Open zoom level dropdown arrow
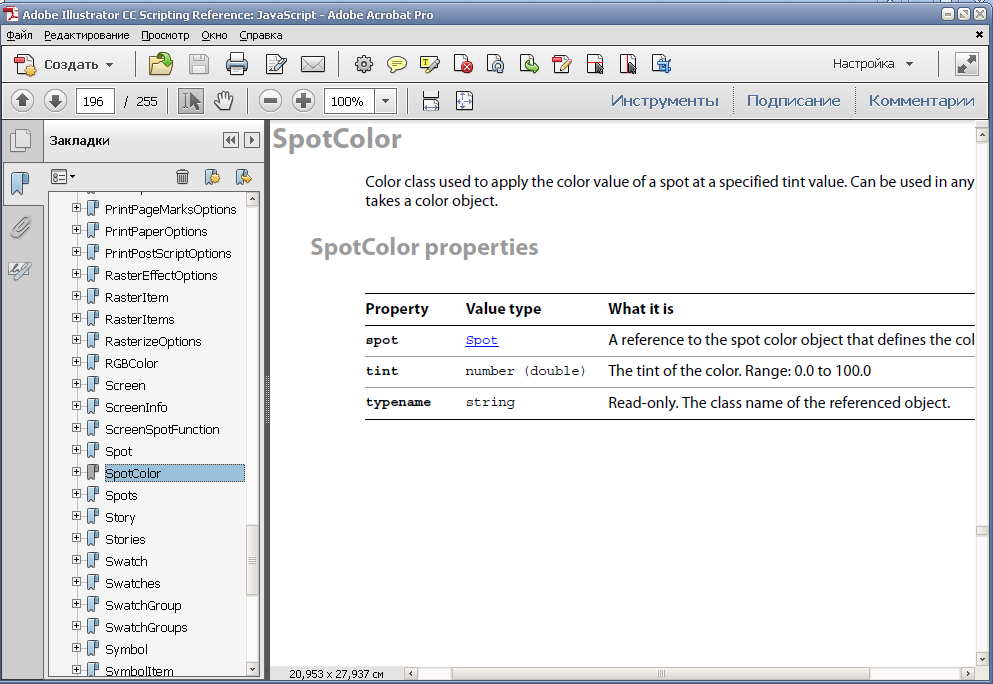 click(x=385, y=101)
